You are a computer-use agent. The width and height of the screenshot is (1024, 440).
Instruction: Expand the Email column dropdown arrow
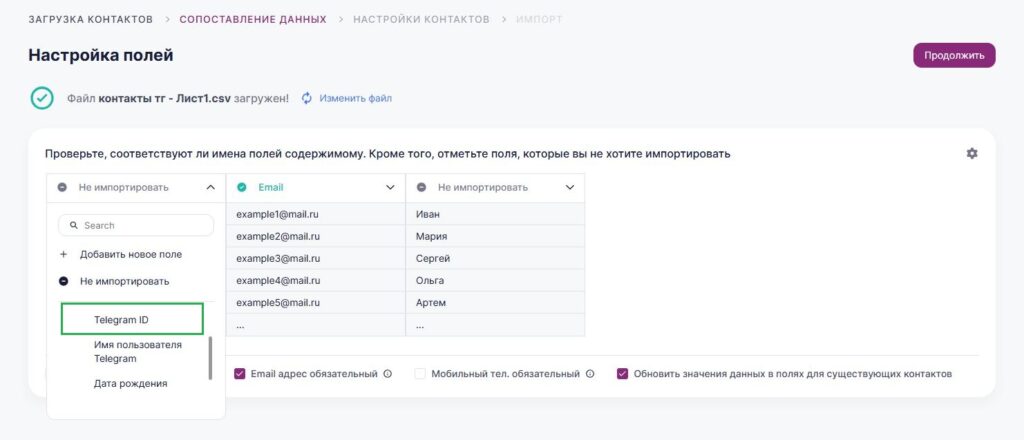tap(391, 187)
